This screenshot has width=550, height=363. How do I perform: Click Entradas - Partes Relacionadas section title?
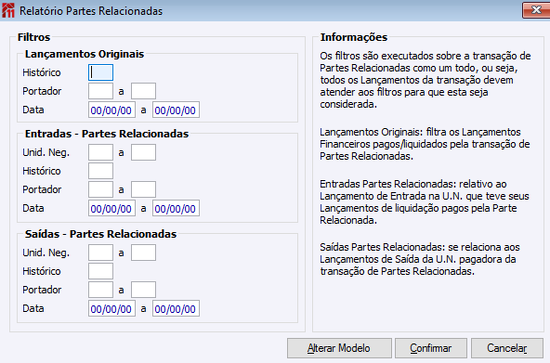pyautogui.click(x=107, y=134)
